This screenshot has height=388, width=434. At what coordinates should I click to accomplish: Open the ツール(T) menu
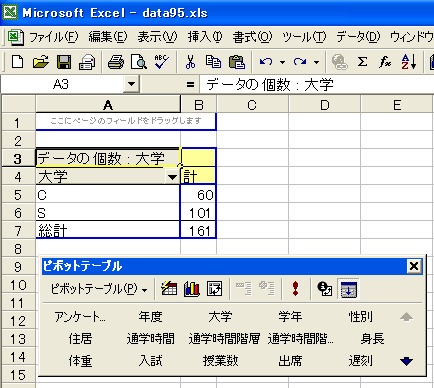point(304,37)
